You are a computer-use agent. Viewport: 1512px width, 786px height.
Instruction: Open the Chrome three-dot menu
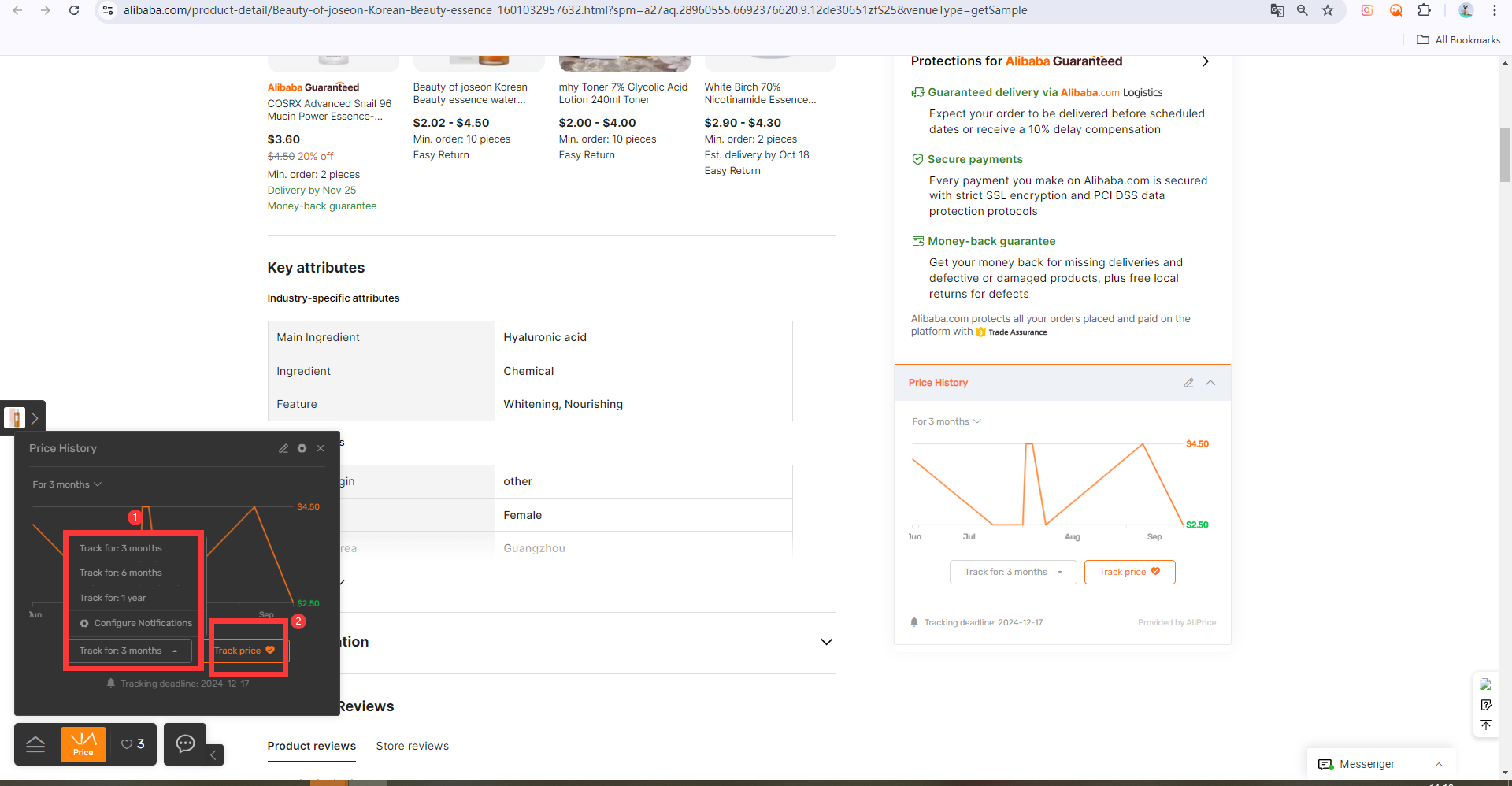(x=1494, y=10)
